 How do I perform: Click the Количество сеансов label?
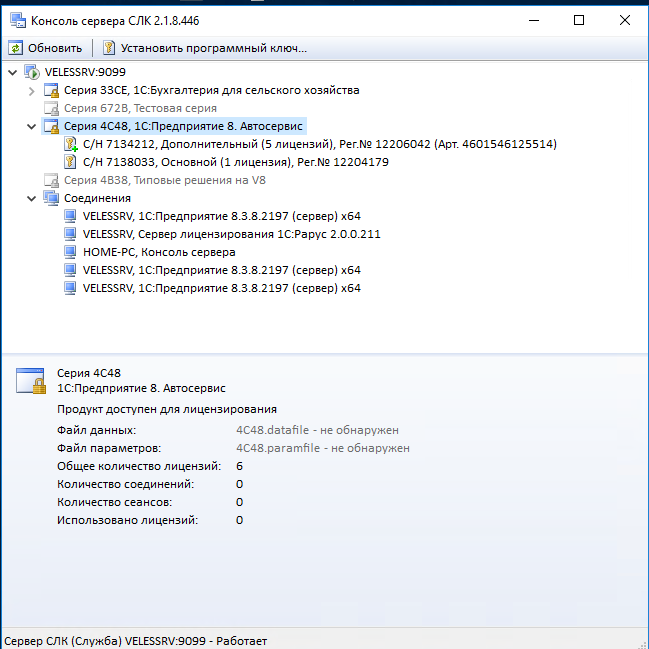click(x=115, y=502)
